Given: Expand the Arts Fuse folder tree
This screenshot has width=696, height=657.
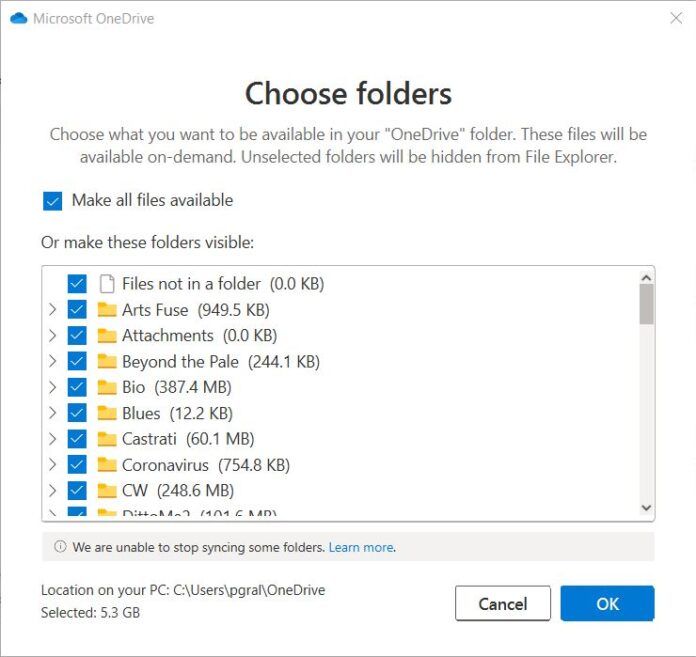Looking at the screenshot, I should (x=52, y=310).
